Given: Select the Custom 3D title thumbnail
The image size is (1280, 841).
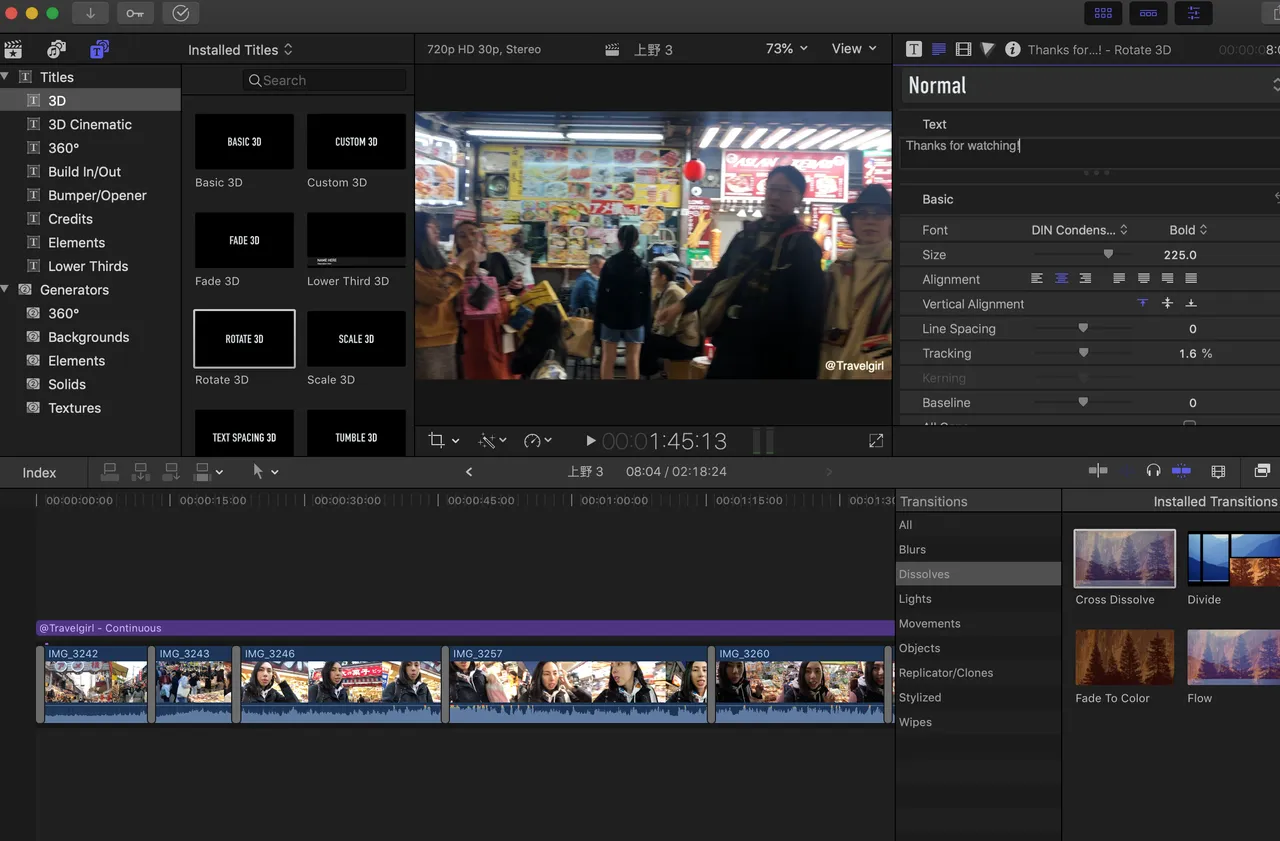Looking at the screenshot, I should click(356, 141).
